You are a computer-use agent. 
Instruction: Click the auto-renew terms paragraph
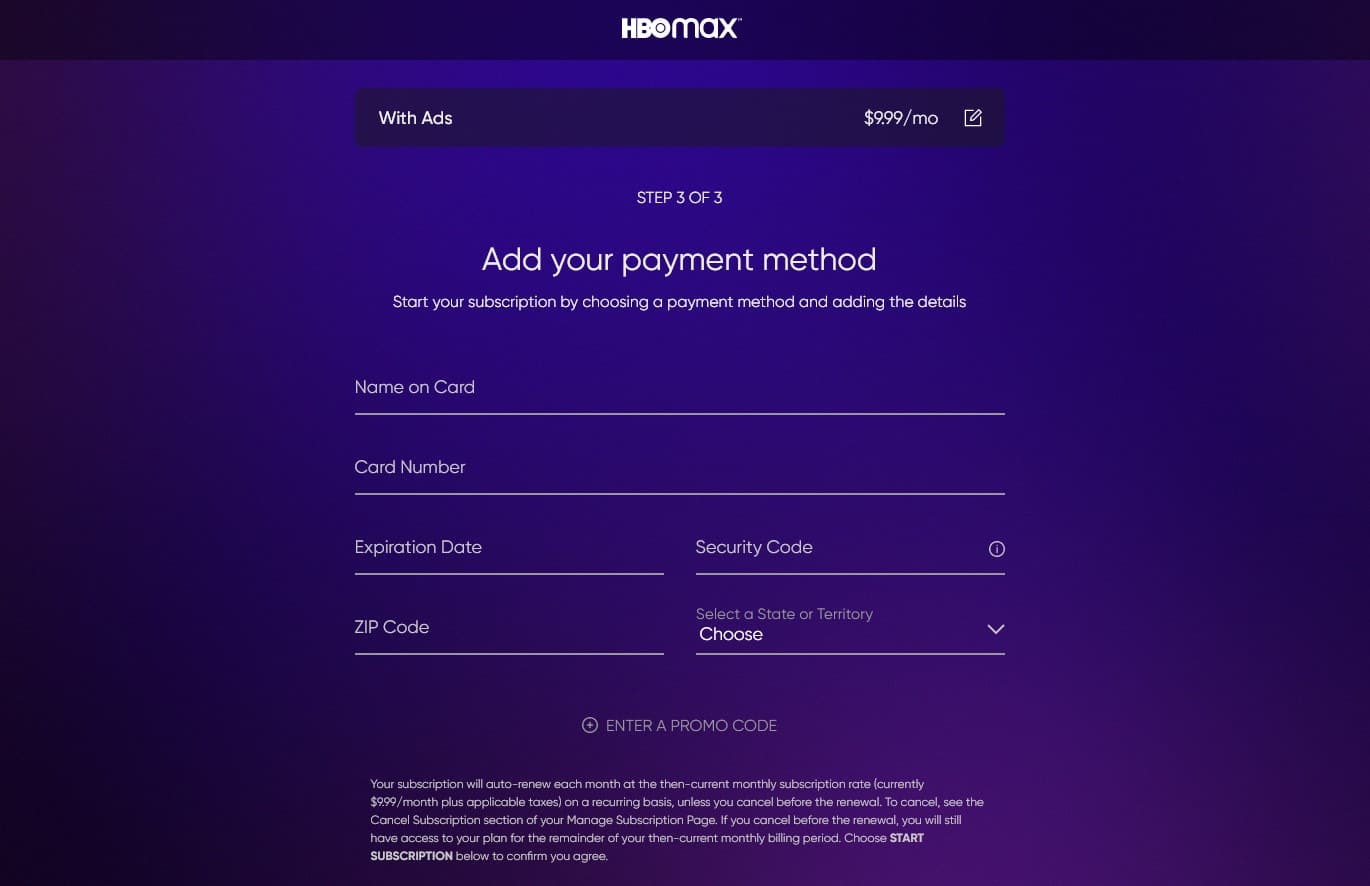677,820
